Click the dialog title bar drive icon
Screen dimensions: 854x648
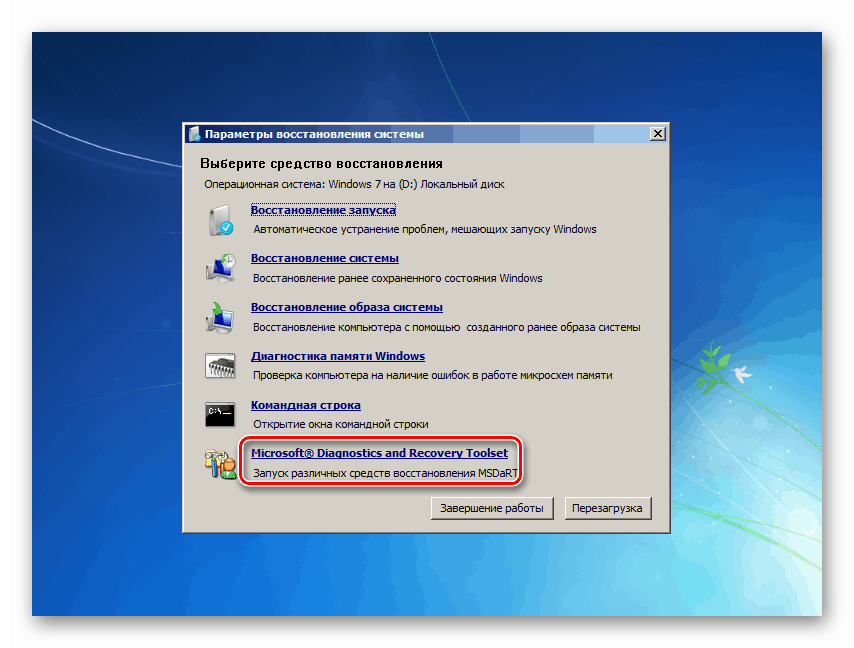pyautogui.click(x=194, y=134)
